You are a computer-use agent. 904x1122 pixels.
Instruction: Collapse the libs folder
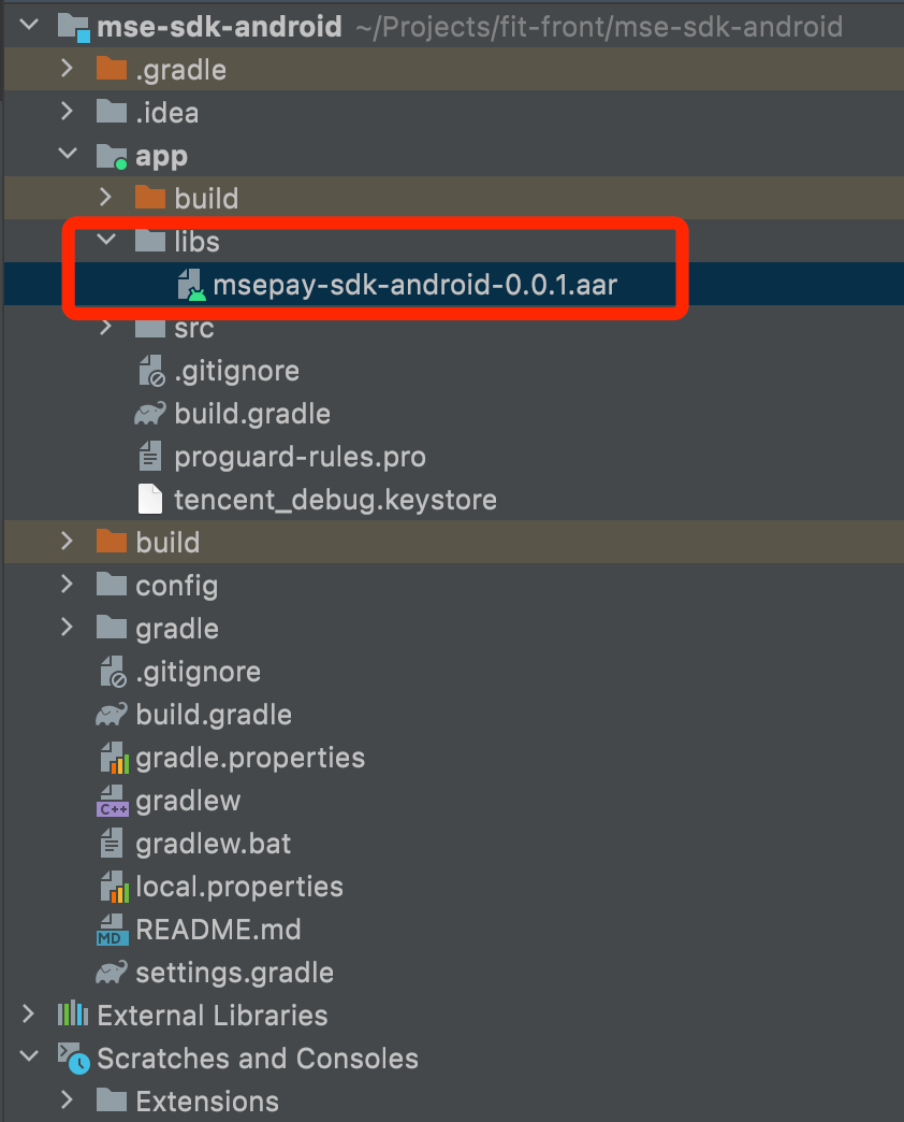coord(106,242)
